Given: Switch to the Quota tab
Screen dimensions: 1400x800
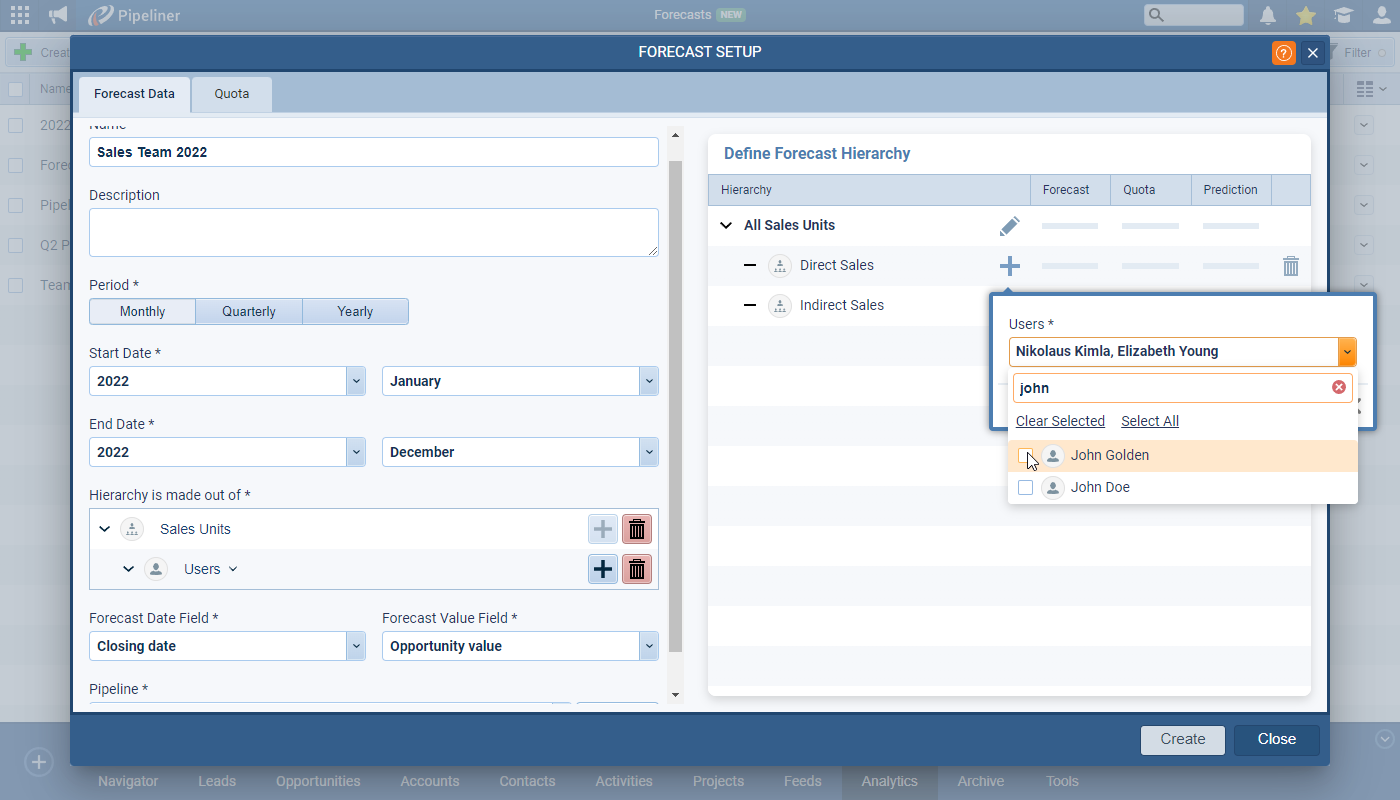Looking at the screenshot, I should coord(231,94).
